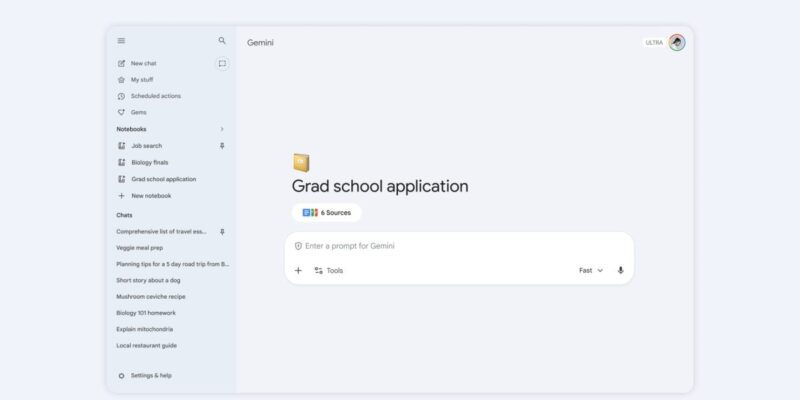800x400 pixels.
Task: Click the New chat pencil icon
Action: coord(121,63)
